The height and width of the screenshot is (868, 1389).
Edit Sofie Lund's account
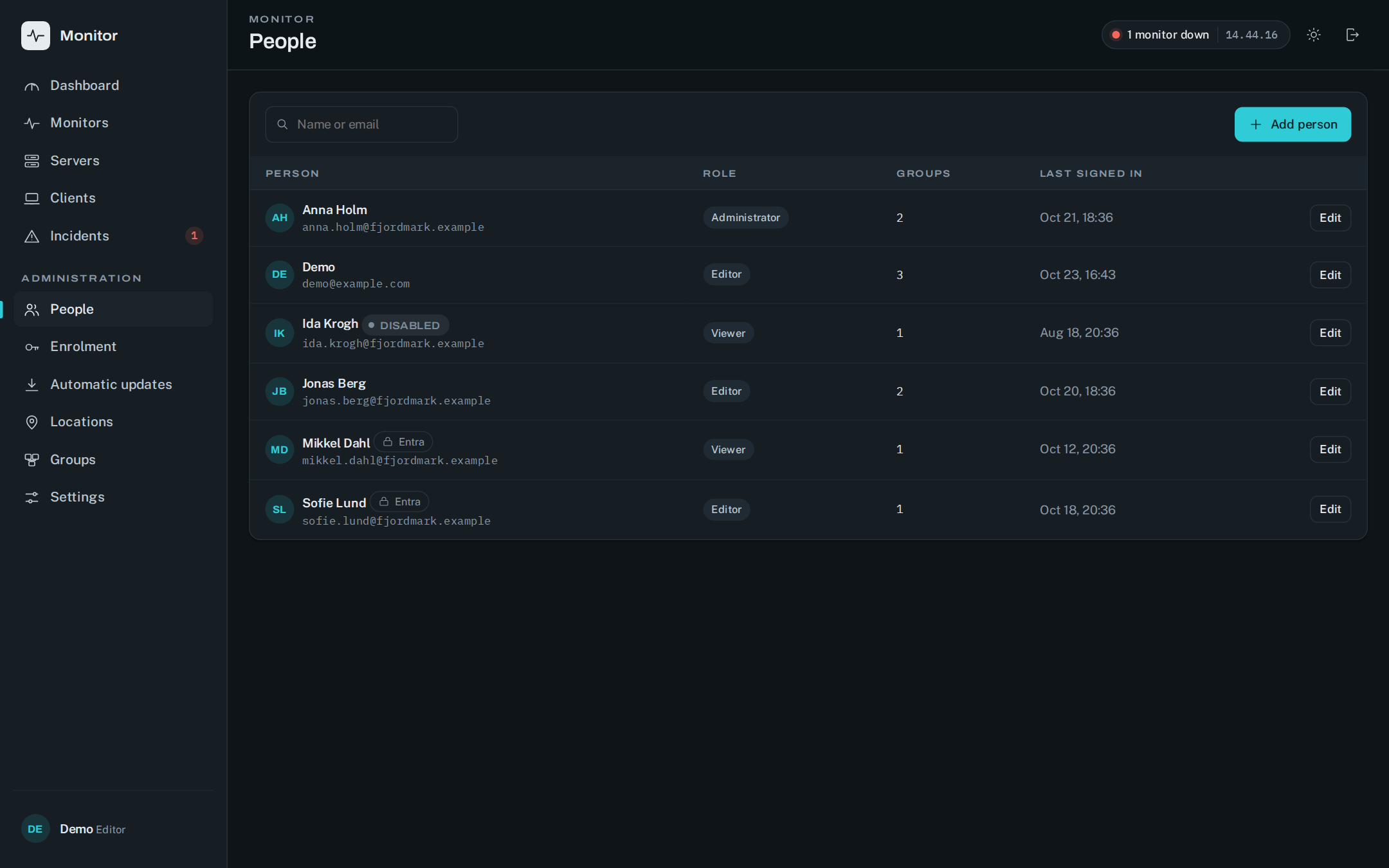[1330, 509]
